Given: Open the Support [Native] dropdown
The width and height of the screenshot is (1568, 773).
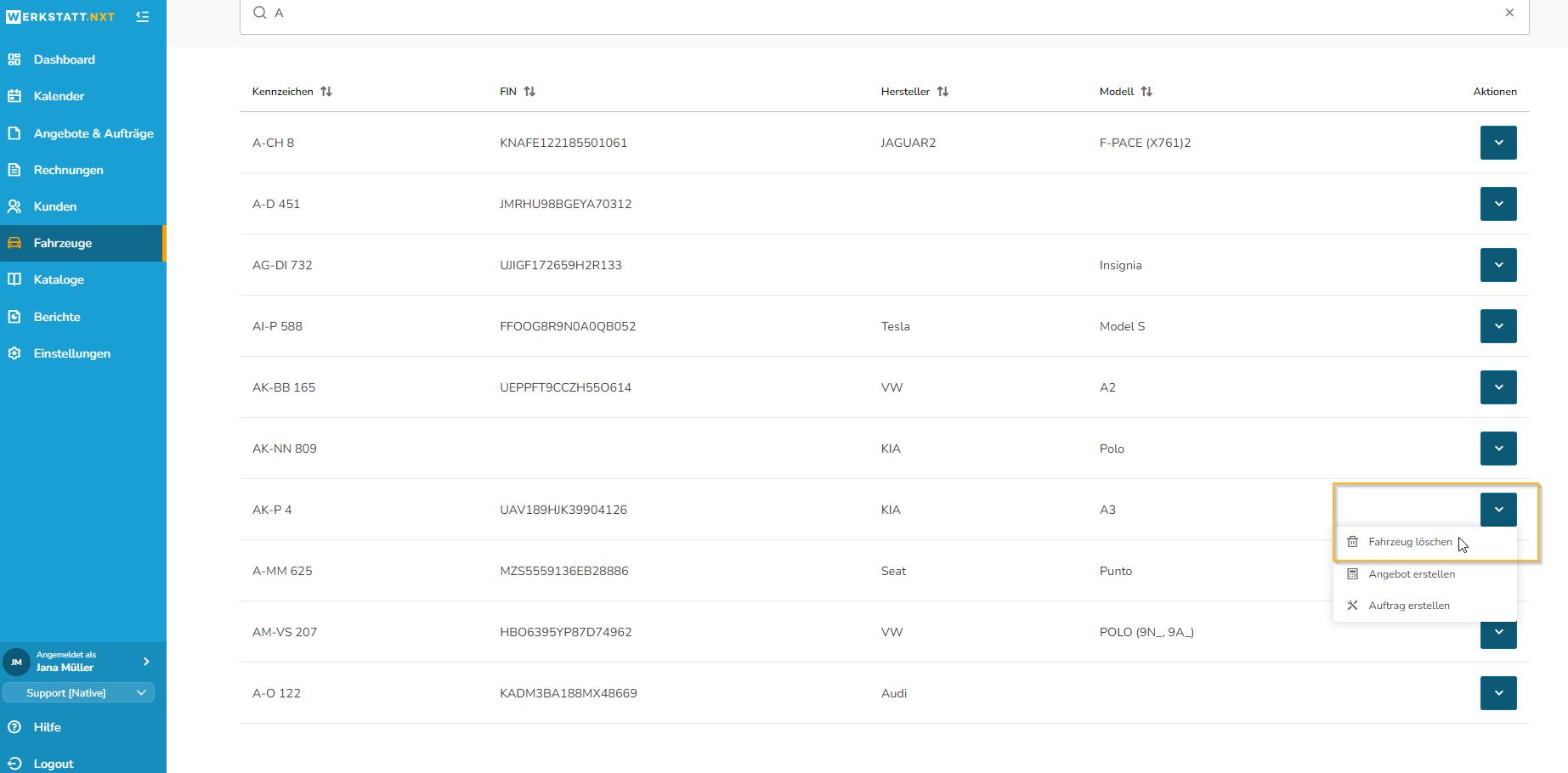Looking at the screenshot, I should (x=78, y=693).
